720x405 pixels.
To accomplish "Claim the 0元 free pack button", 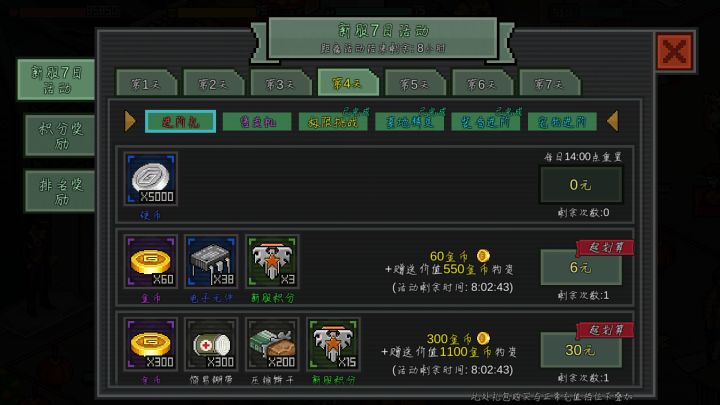I will pyautogui.click(x=581, y=185).
